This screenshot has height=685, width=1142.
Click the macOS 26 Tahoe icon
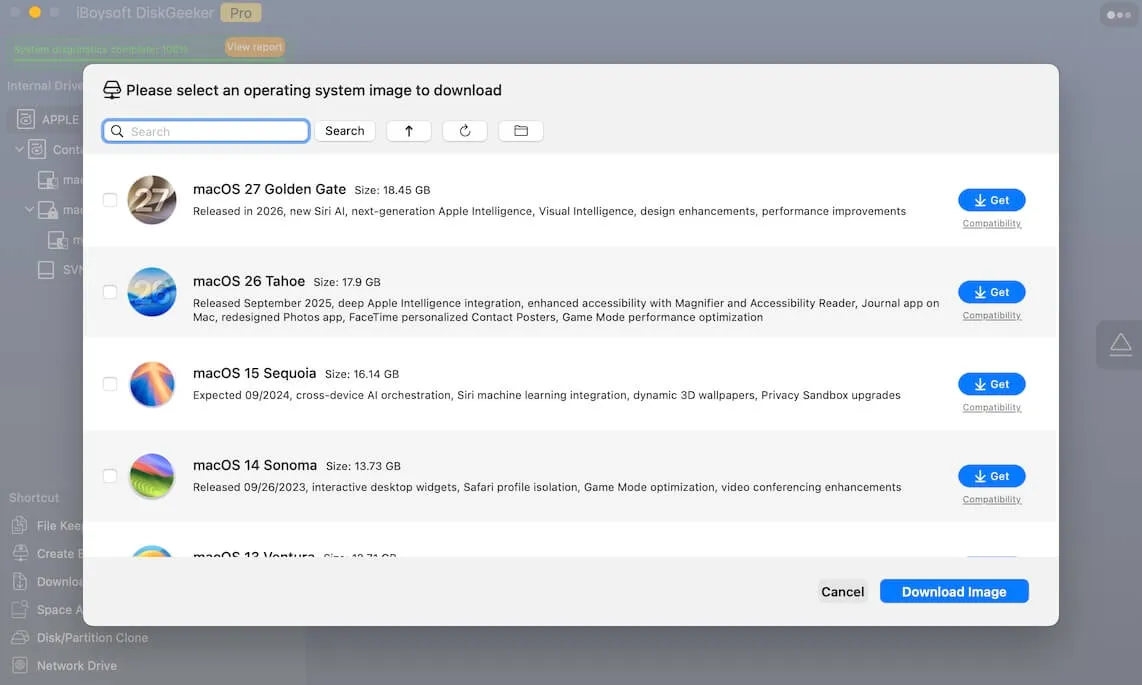(x=152, y=292)
